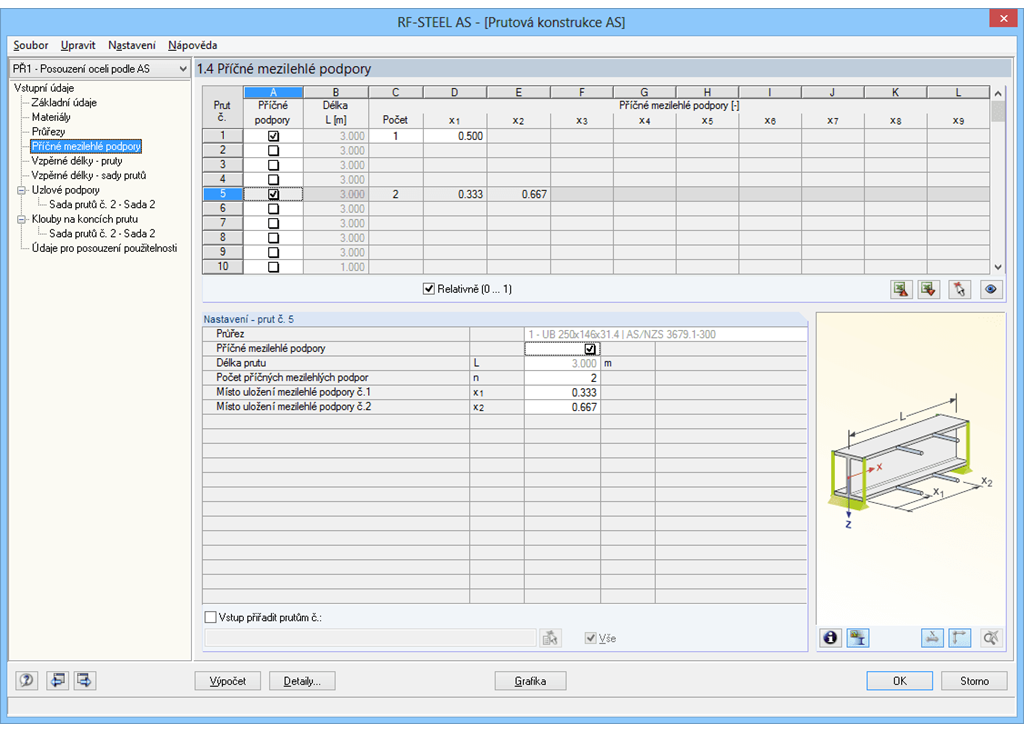Toggle the eye view mode icon
This screenshot has width=1024, height=732.
coord(991,289)
